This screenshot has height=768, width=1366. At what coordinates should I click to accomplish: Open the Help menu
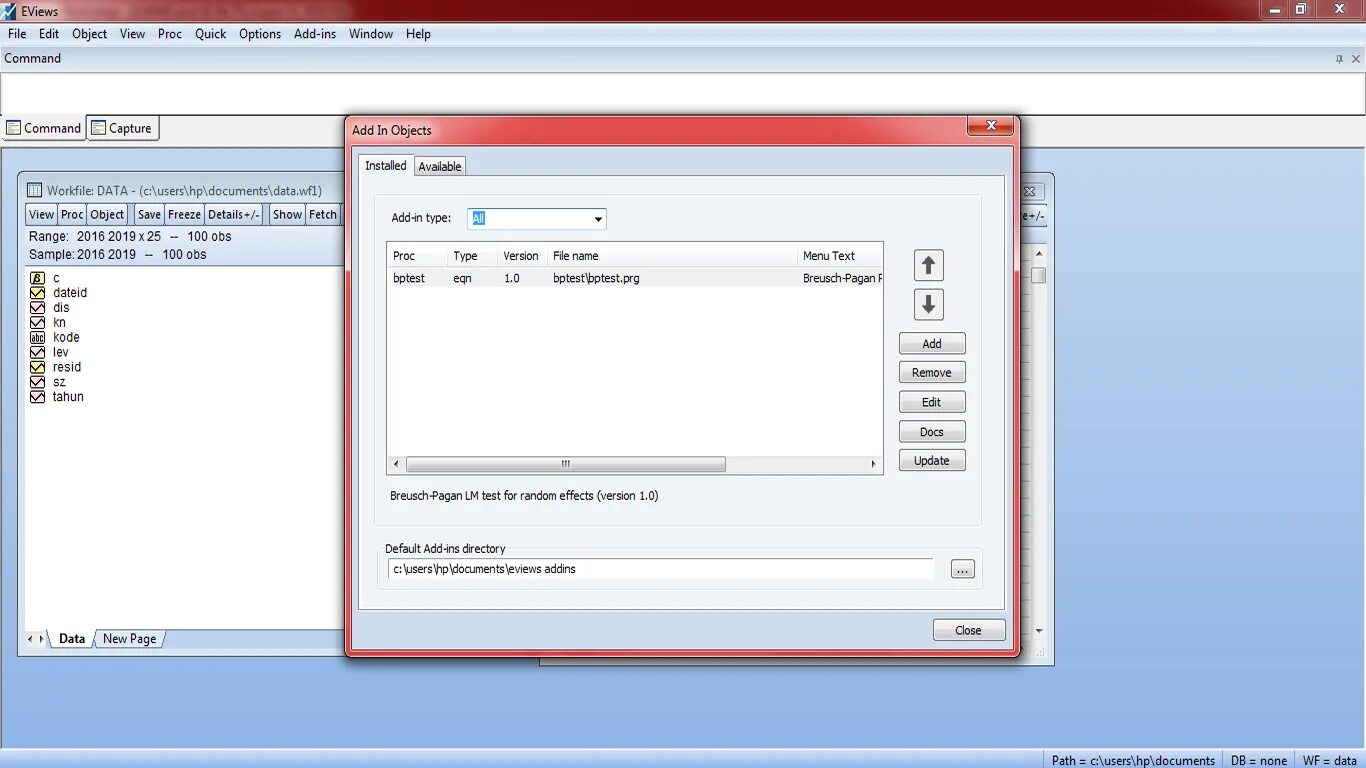pyautogui.click(x=418, y=34)
